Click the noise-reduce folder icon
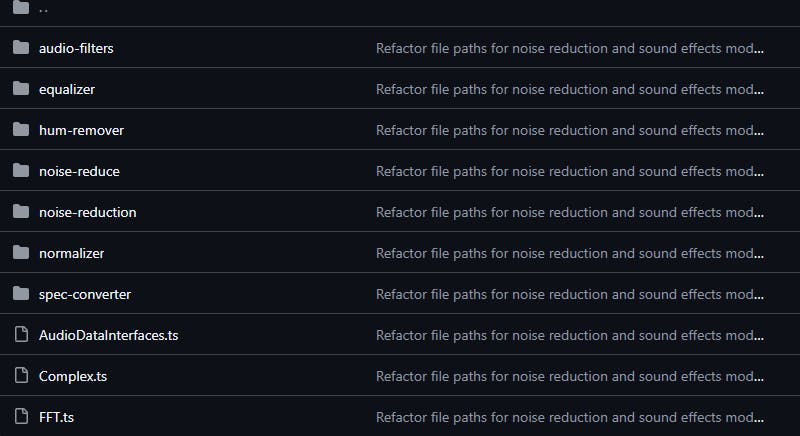Screen dimensions: 800x436 pyautogui.click(x=21, y=171)
